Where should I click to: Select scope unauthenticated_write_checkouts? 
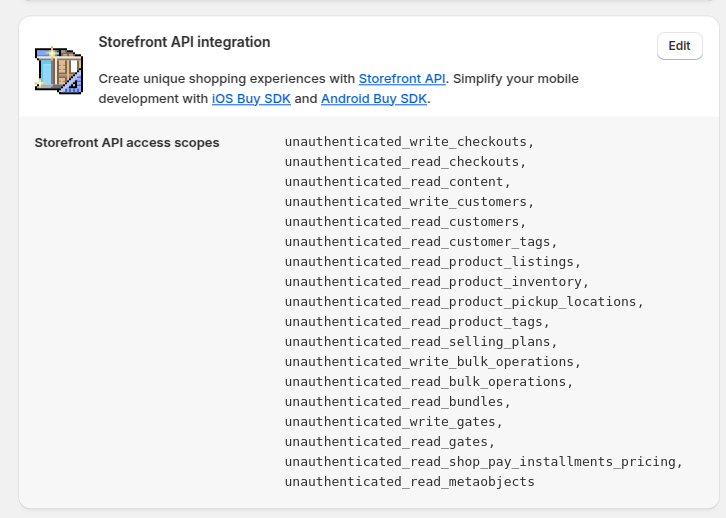[406, 142]
